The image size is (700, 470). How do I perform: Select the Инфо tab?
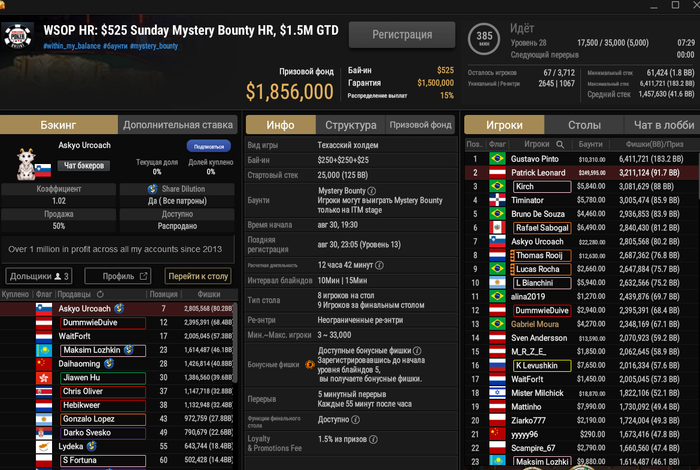point(280,125)
